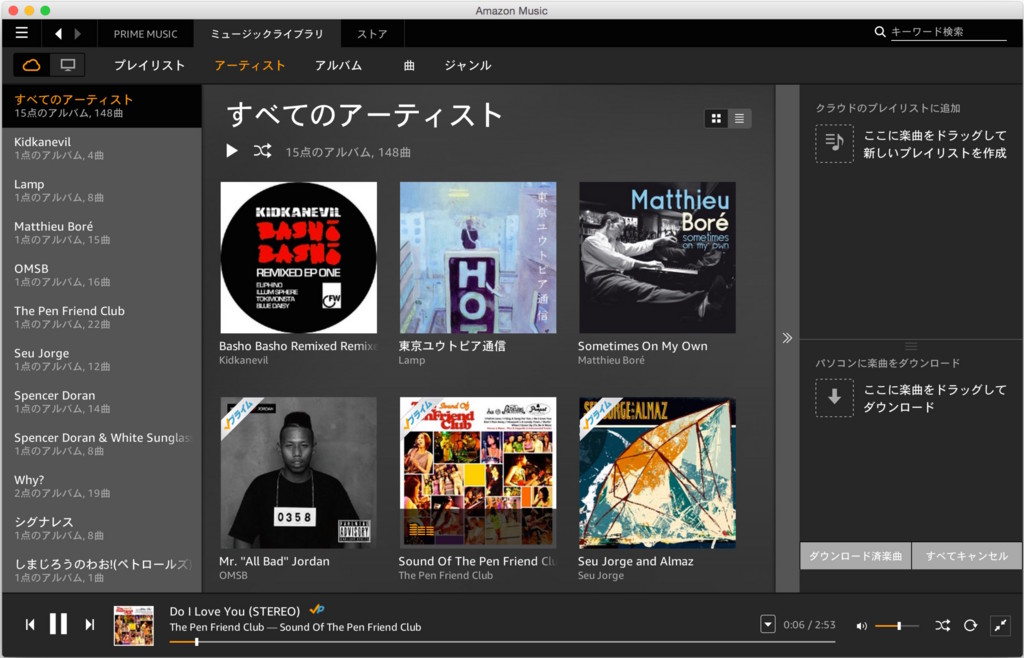1024x658 pixels.
Task: Switch to list view
Action: [739, 118]
